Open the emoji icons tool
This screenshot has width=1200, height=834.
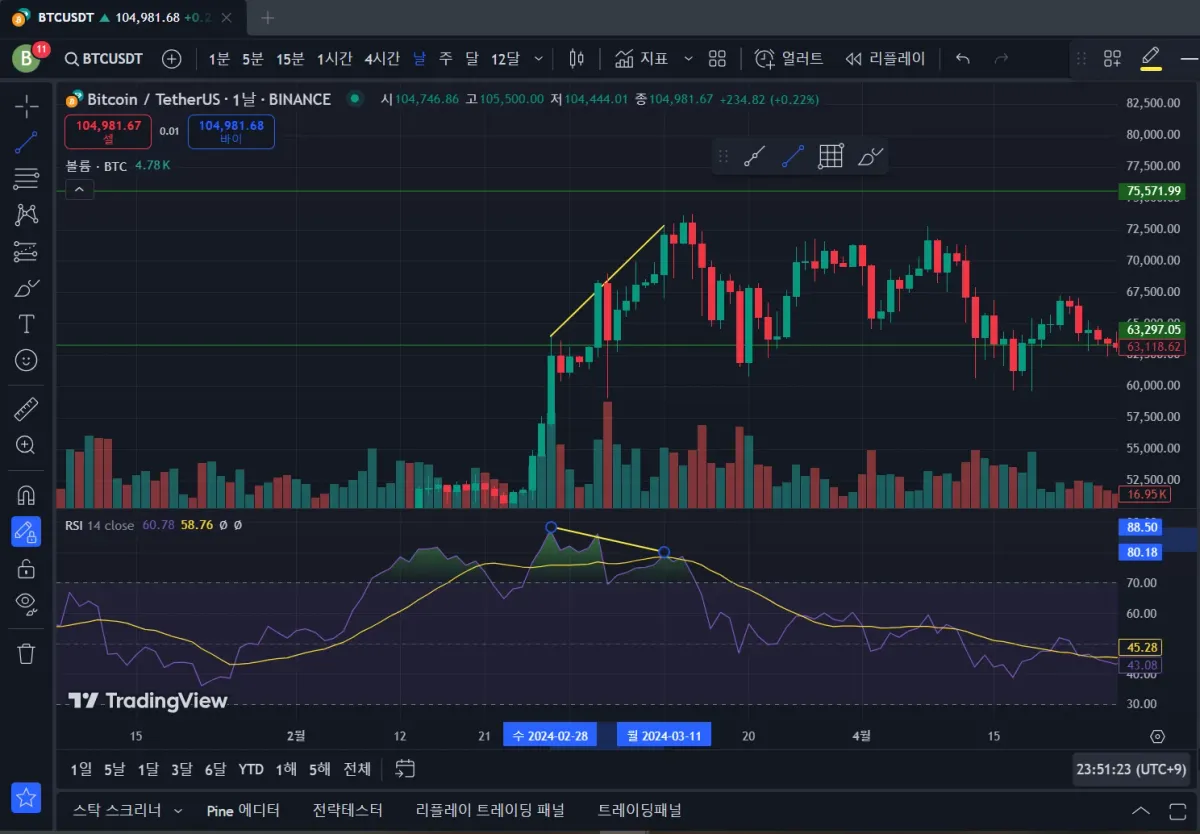[26, 359]
